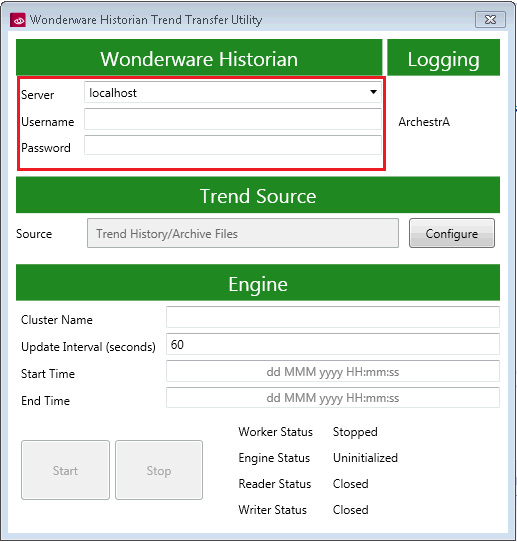Image resolution: width=517 pixels, height=542 pixels.
Task: Click the Start button
Action: click(65, 470)
